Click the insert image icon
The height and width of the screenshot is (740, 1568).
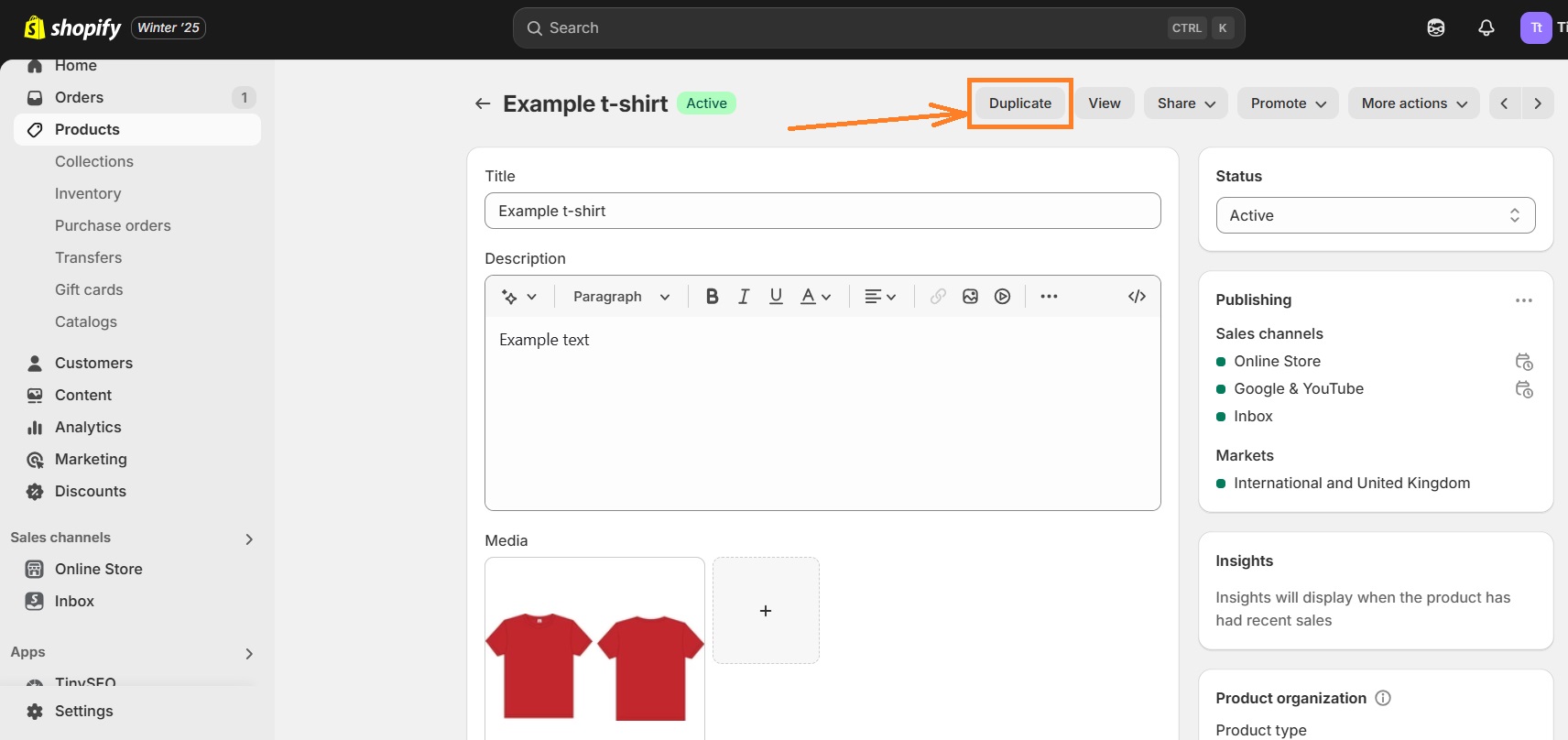[970, 297]
